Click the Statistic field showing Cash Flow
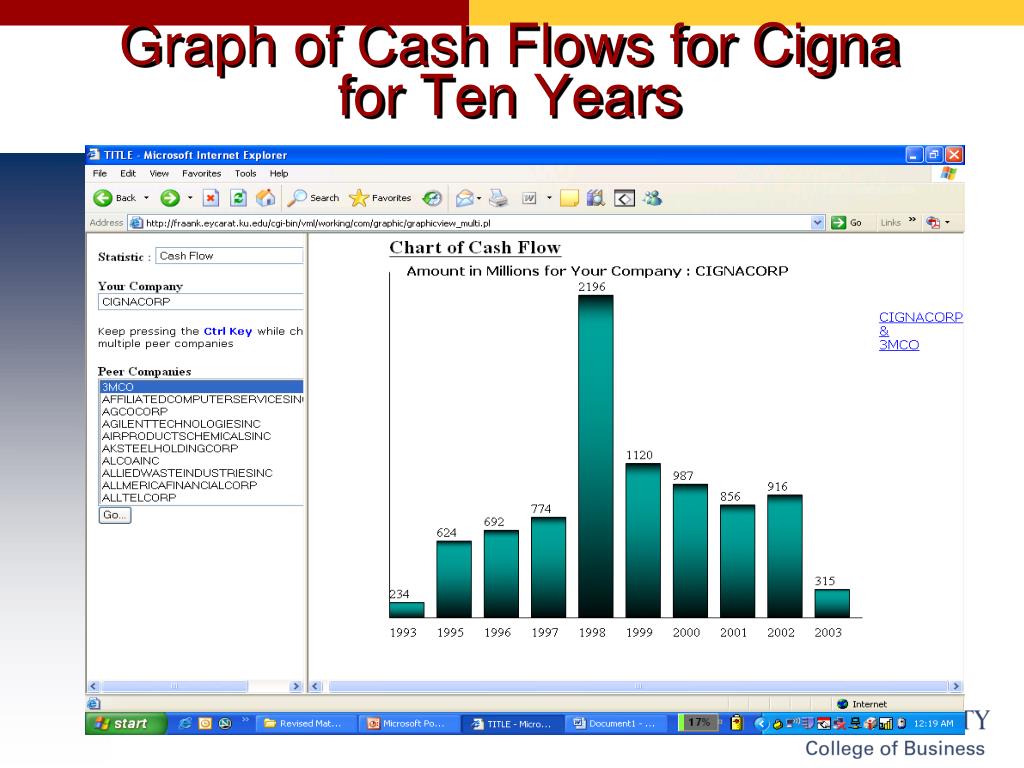1024x768 pixels. [229, 256]
